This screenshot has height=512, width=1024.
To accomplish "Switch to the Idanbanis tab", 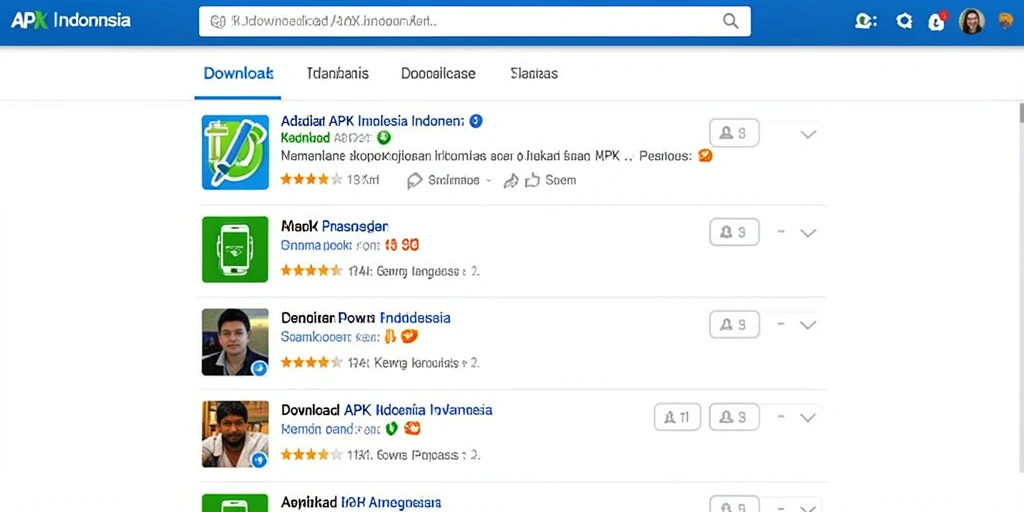I will 338,73.
